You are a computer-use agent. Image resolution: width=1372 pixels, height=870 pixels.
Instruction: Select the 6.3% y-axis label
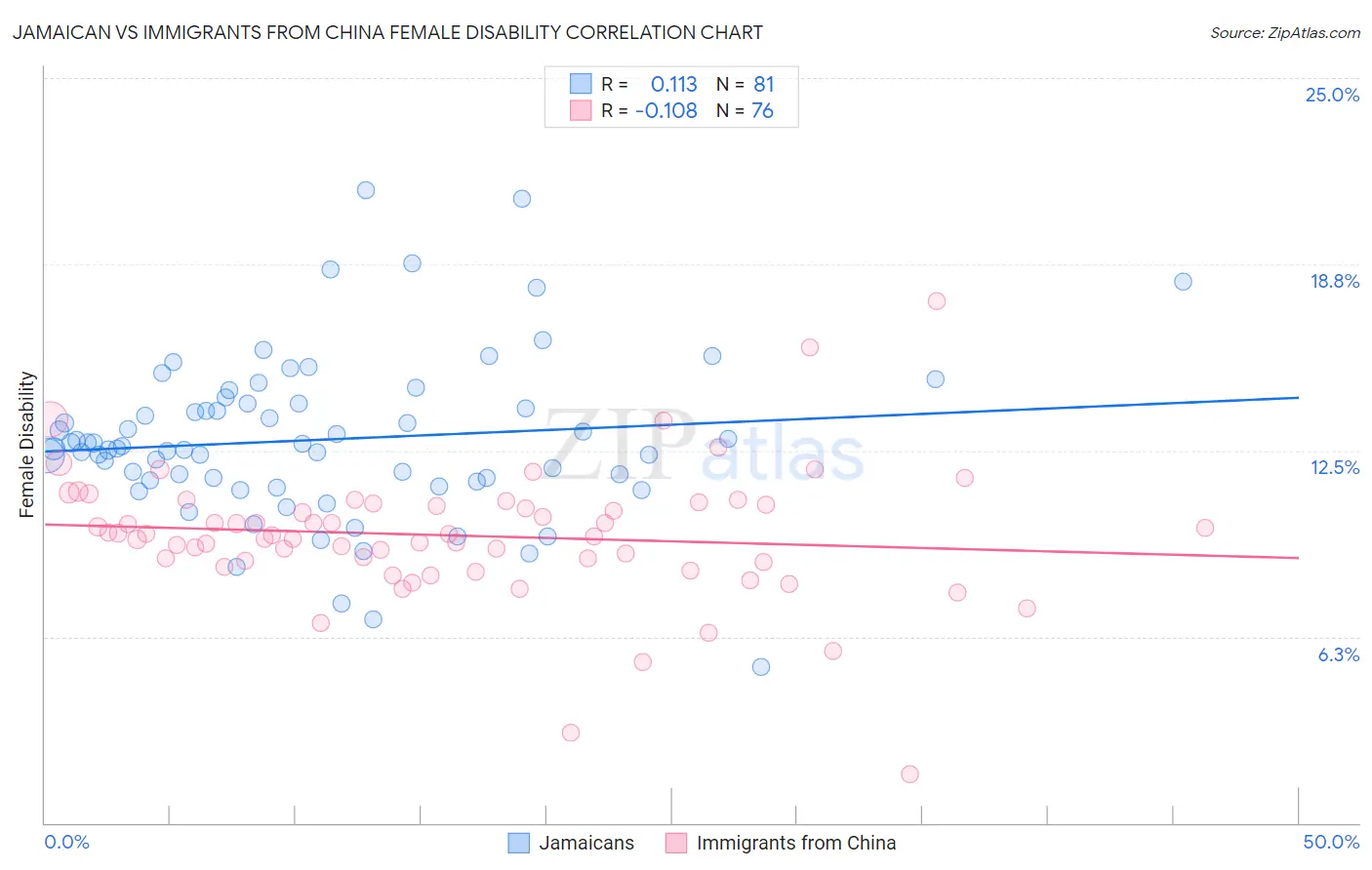pos(1338,654)
